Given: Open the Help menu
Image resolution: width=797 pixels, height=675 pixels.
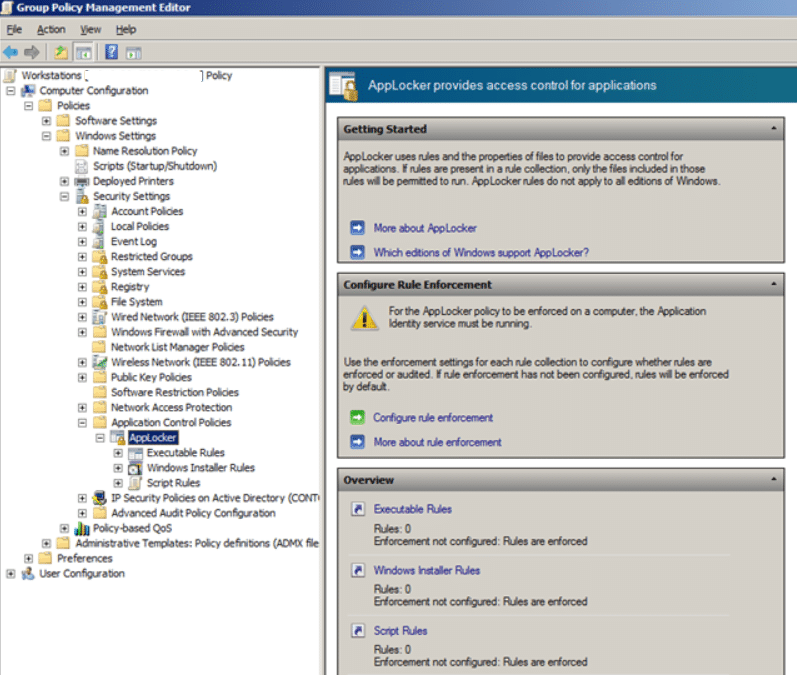Looking at the screenshot, I should click(x=126, y=29).
